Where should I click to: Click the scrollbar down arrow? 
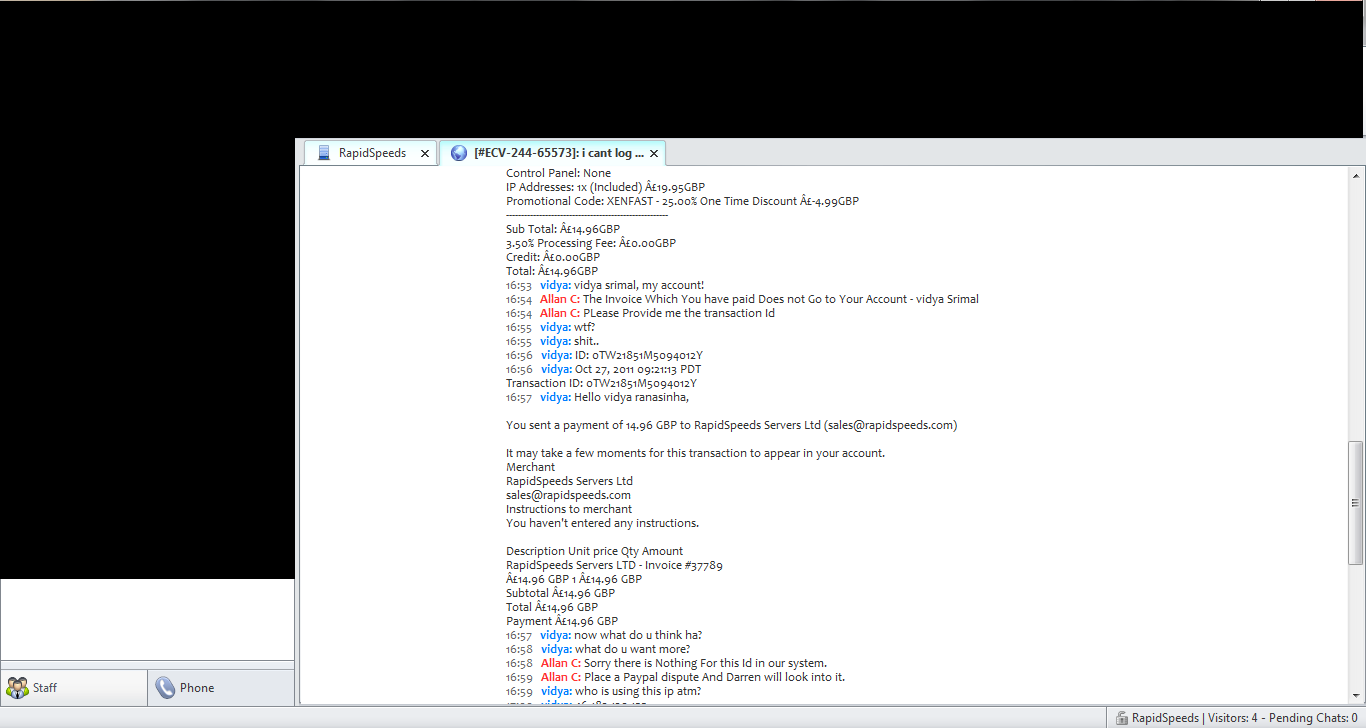click(1356, 697)
